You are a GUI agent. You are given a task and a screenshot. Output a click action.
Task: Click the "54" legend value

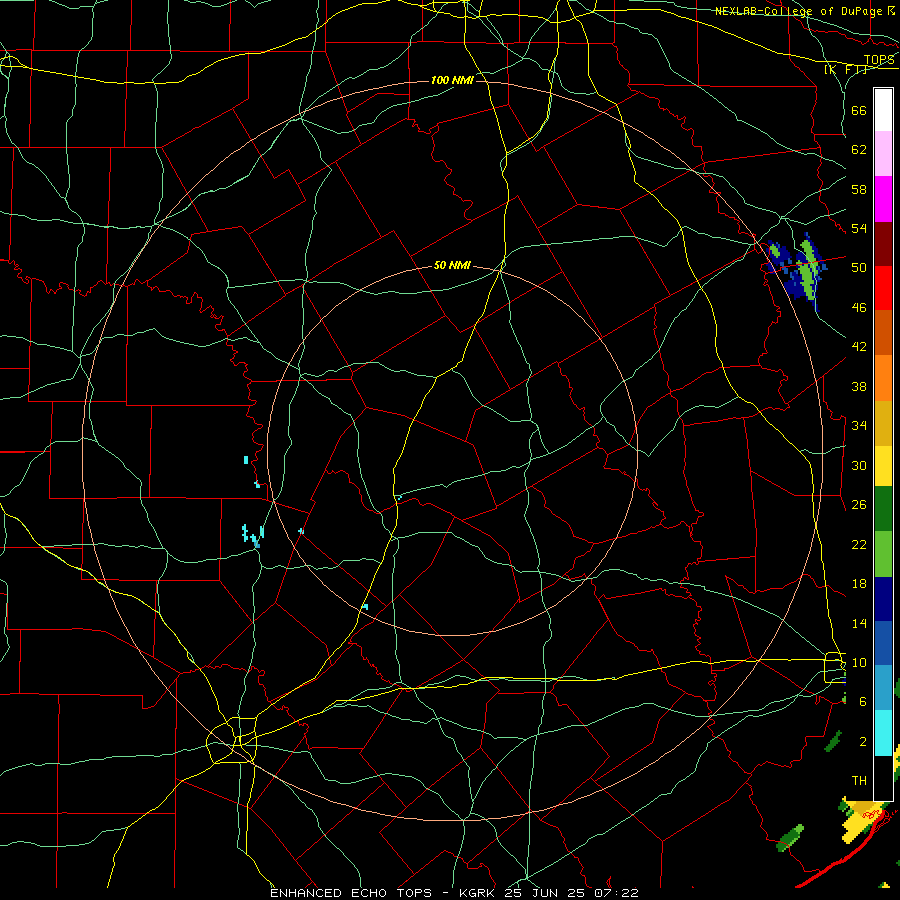(x=859, y=228)
